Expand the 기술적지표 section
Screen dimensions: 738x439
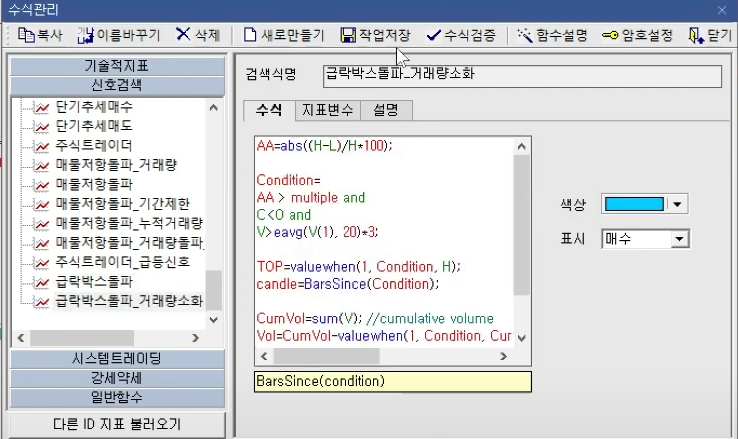coord(117,66)
